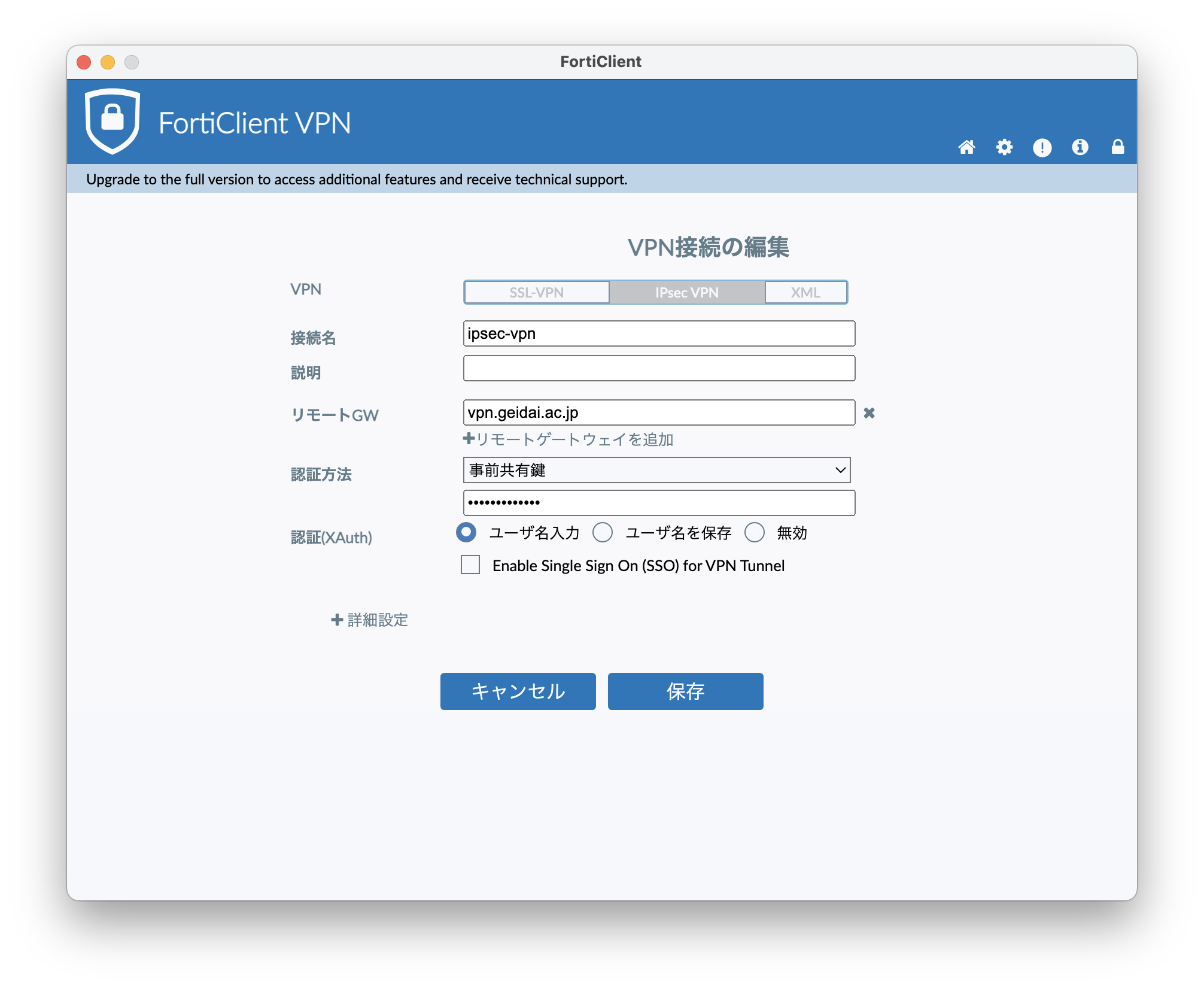The width and height of the screenshot is (1204, 989).
Task: Select 無効 XAuth radio option
Action: pyautogui.click(x=755, y=532)
